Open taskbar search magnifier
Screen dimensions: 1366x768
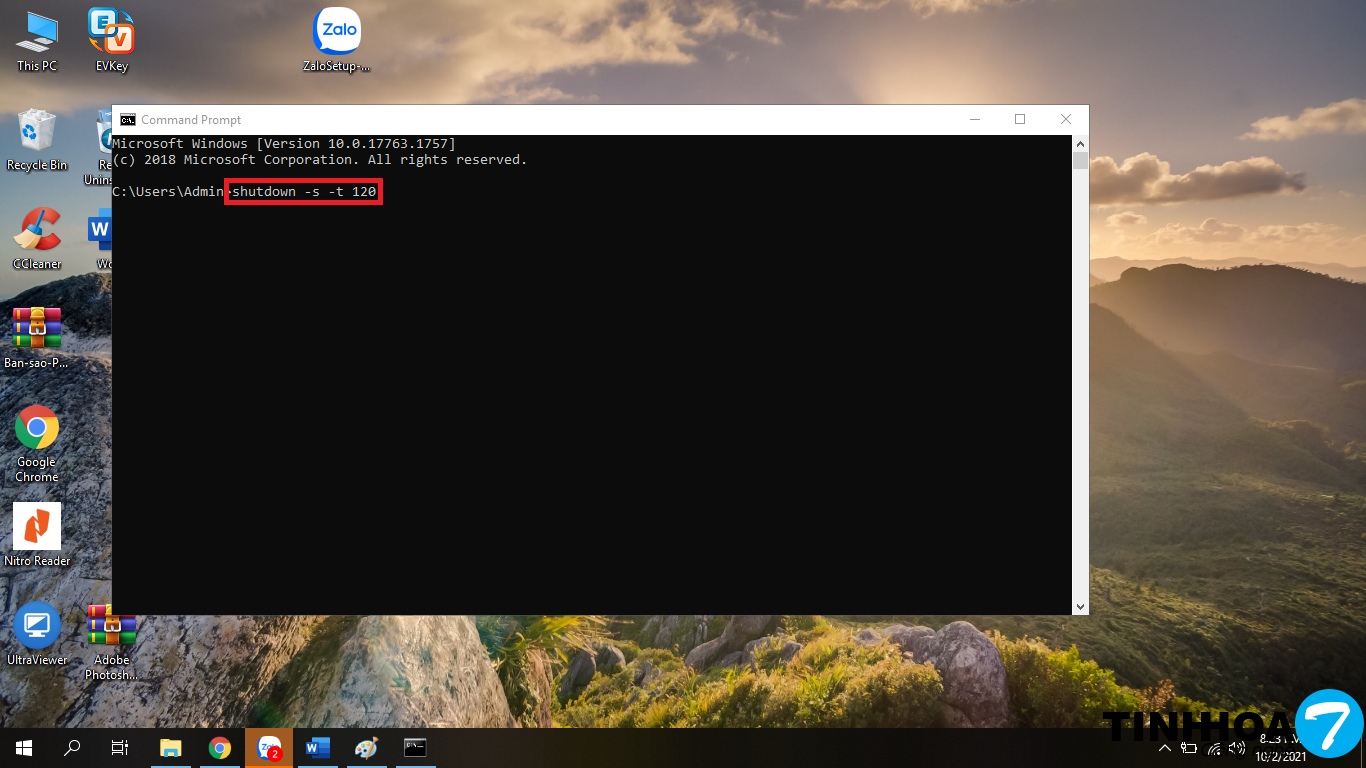pyautogui.click(x=72, y=748)
